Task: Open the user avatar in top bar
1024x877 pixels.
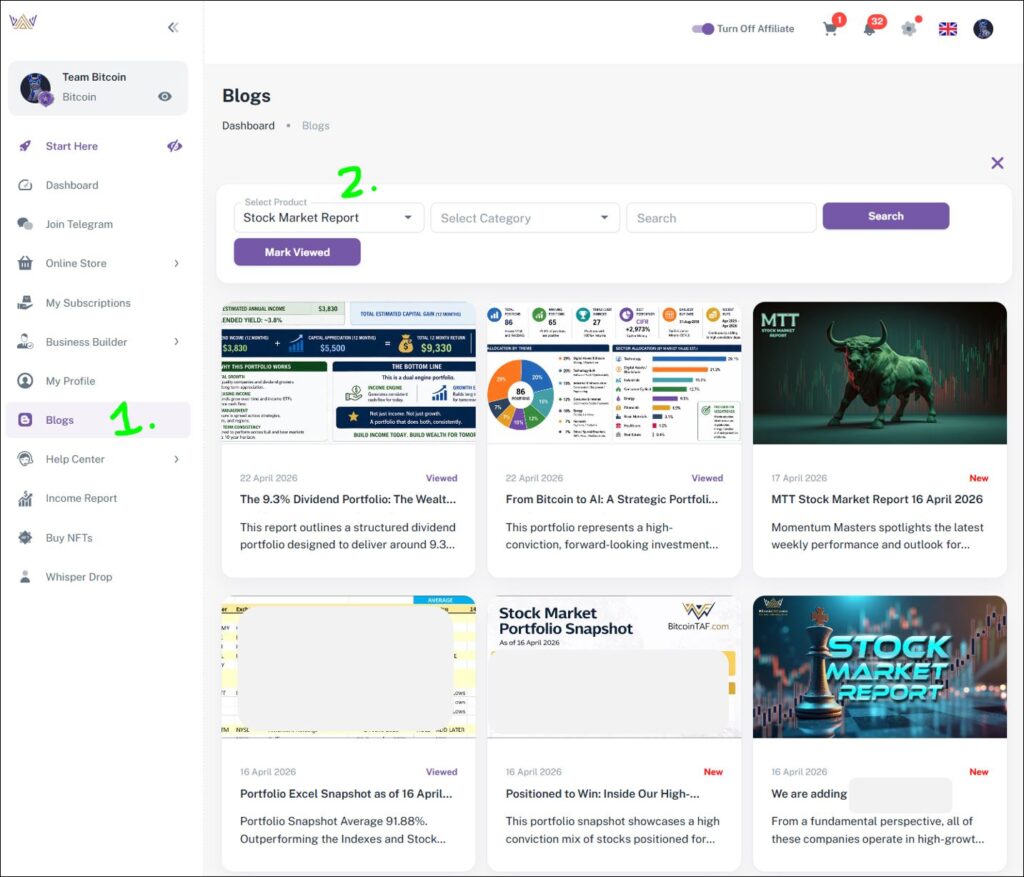Action: click(x=983, y=29)
